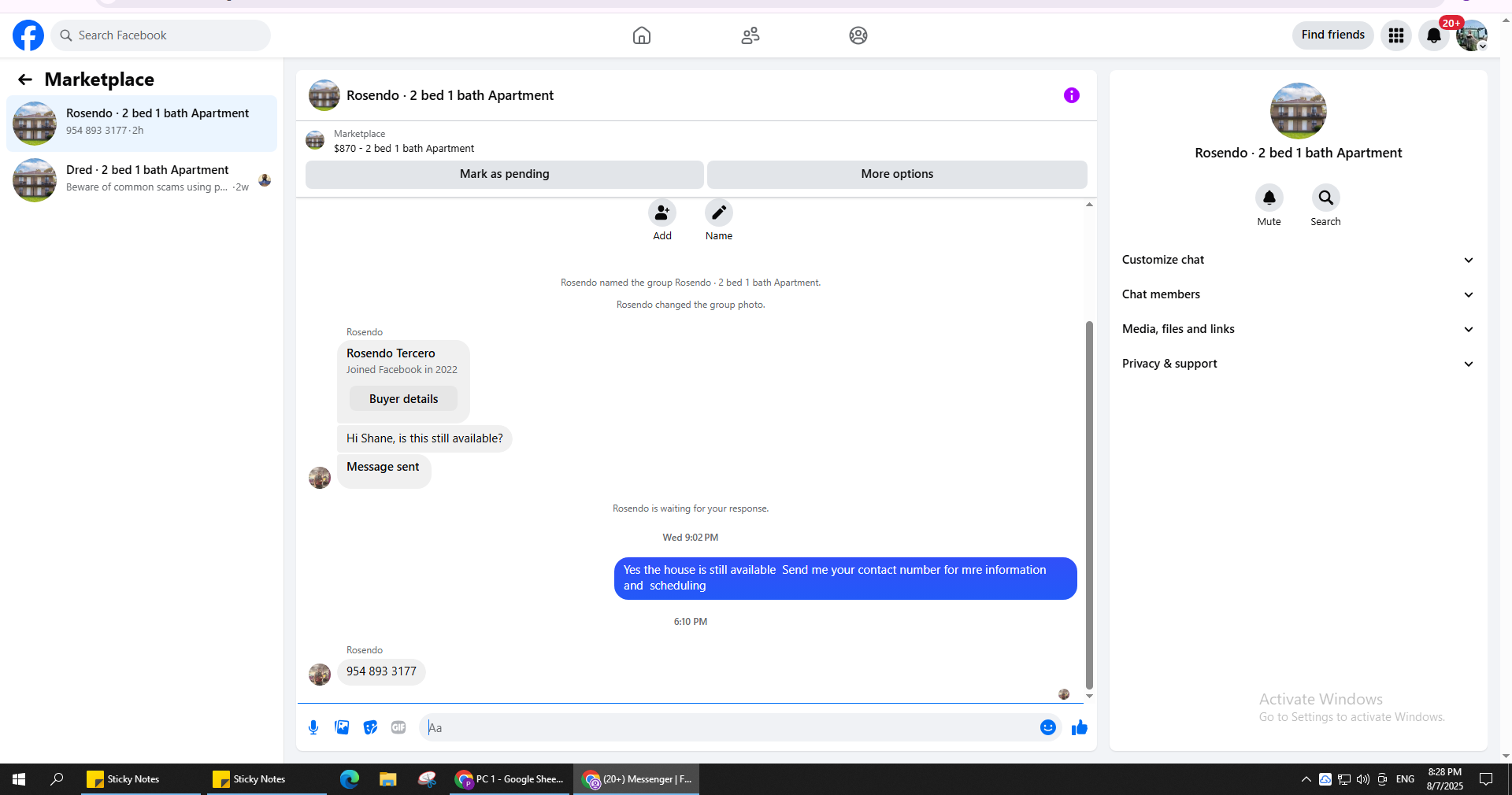Open Dred 2 bed 1 bath conversation
The height and width of the screenshot is (795, 1512).
coord(142,180)
